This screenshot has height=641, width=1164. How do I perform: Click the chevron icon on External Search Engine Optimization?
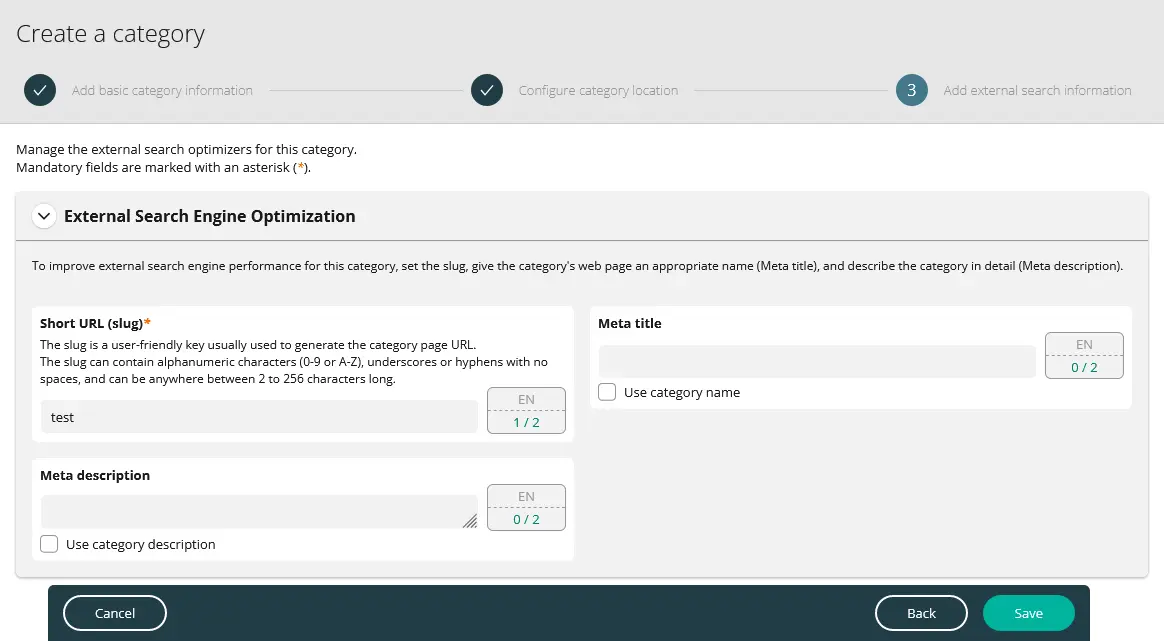pos(43,215)
